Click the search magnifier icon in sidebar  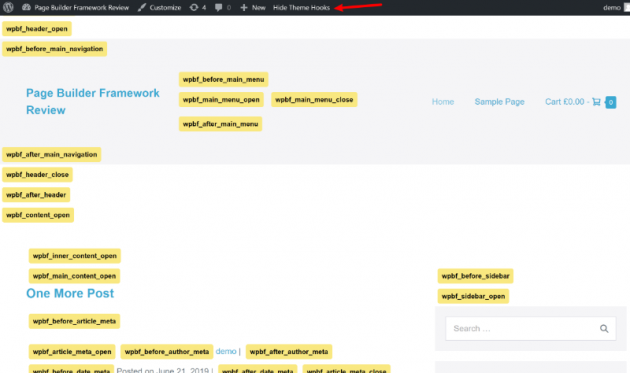[604, 328]
